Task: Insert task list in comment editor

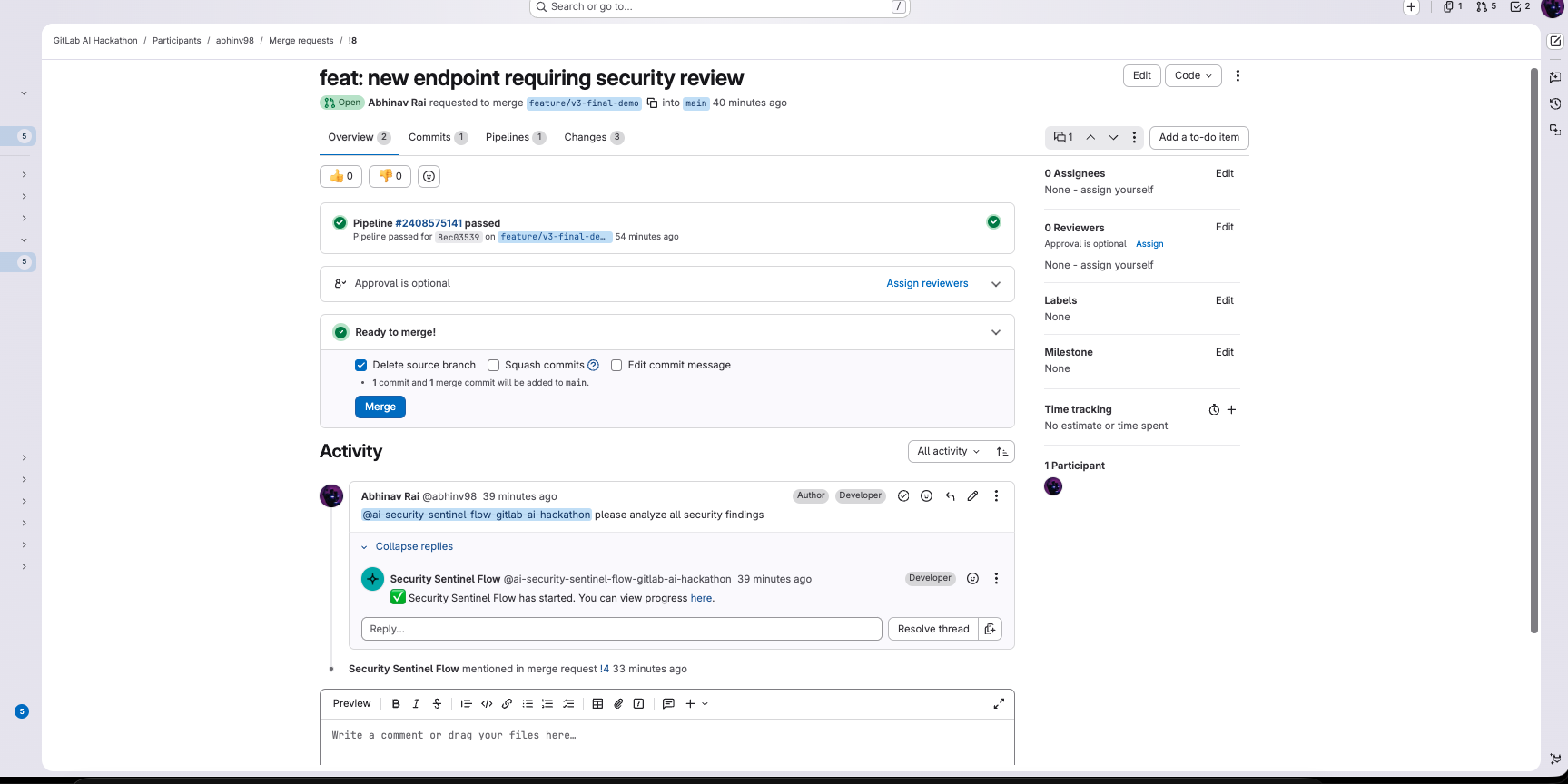Action: pyautogui.click(x=568, y=703)
